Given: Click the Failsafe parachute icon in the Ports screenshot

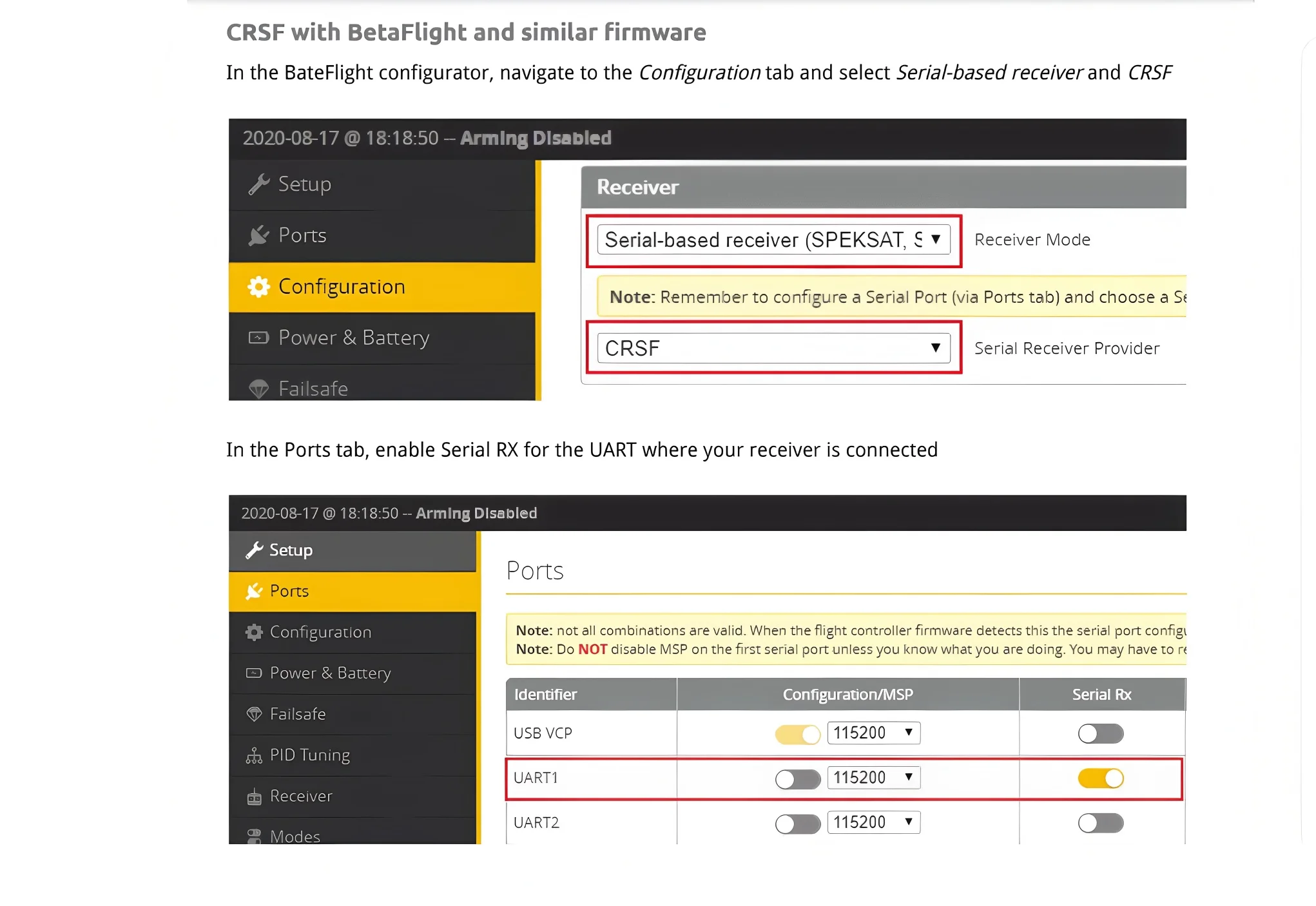Looking at the screenshot, I should pos(255,714).
